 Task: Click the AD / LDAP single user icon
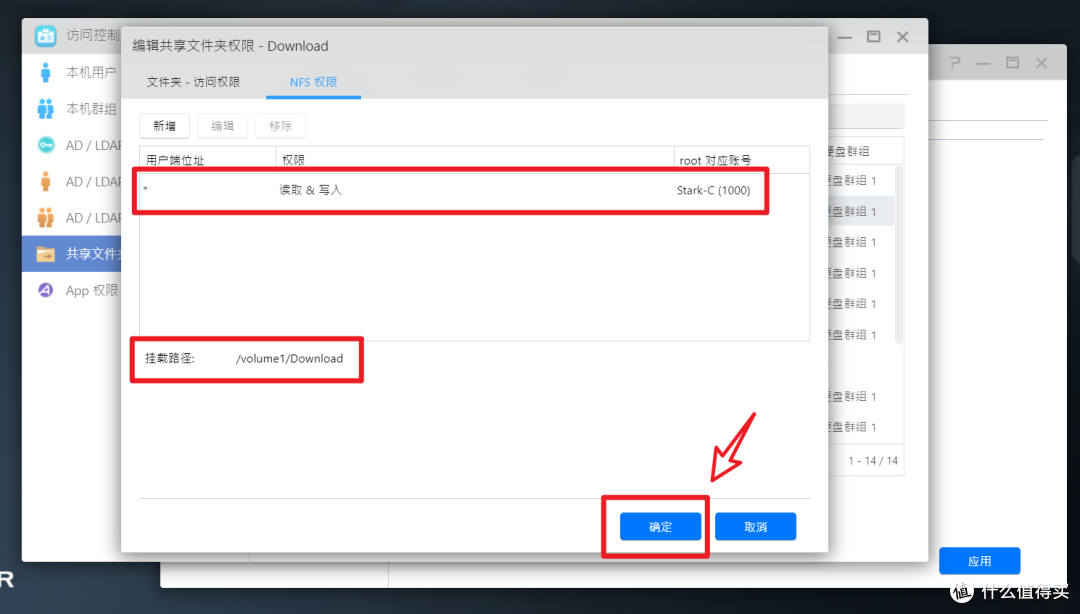[x=45, y=181]
